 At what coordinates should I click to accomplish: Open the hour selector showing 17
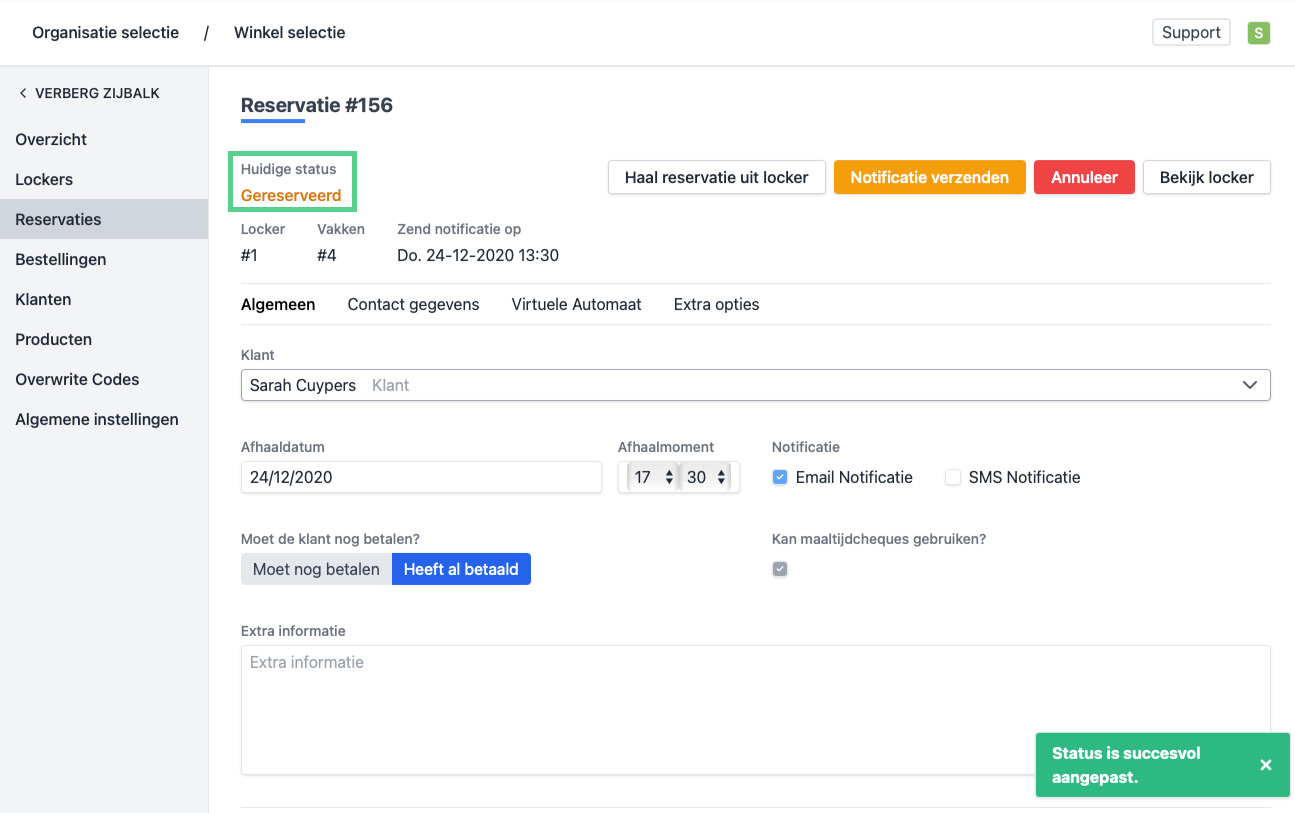click(653, 478)
